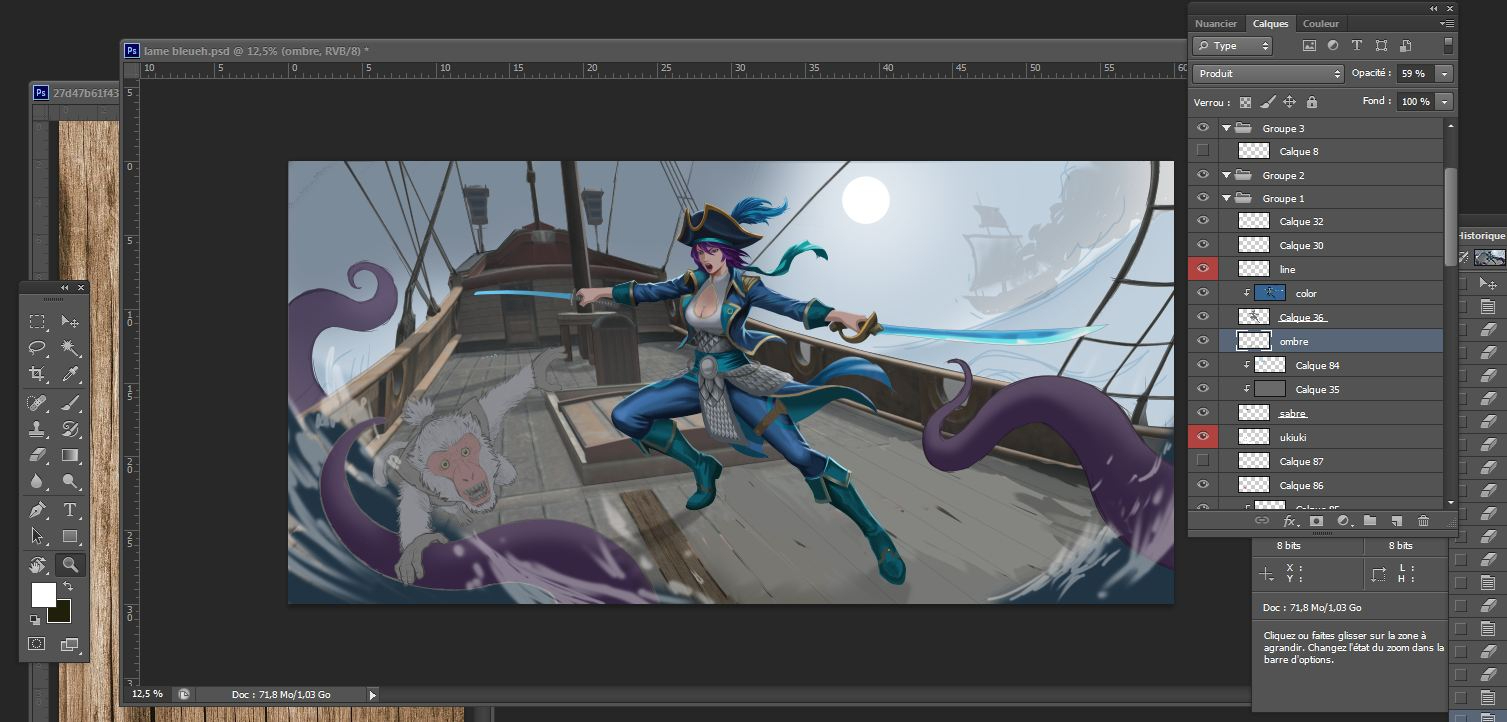Toggle visibility of the 'ukiuki' layer

pyautogui.click(x=1203, y=437)
